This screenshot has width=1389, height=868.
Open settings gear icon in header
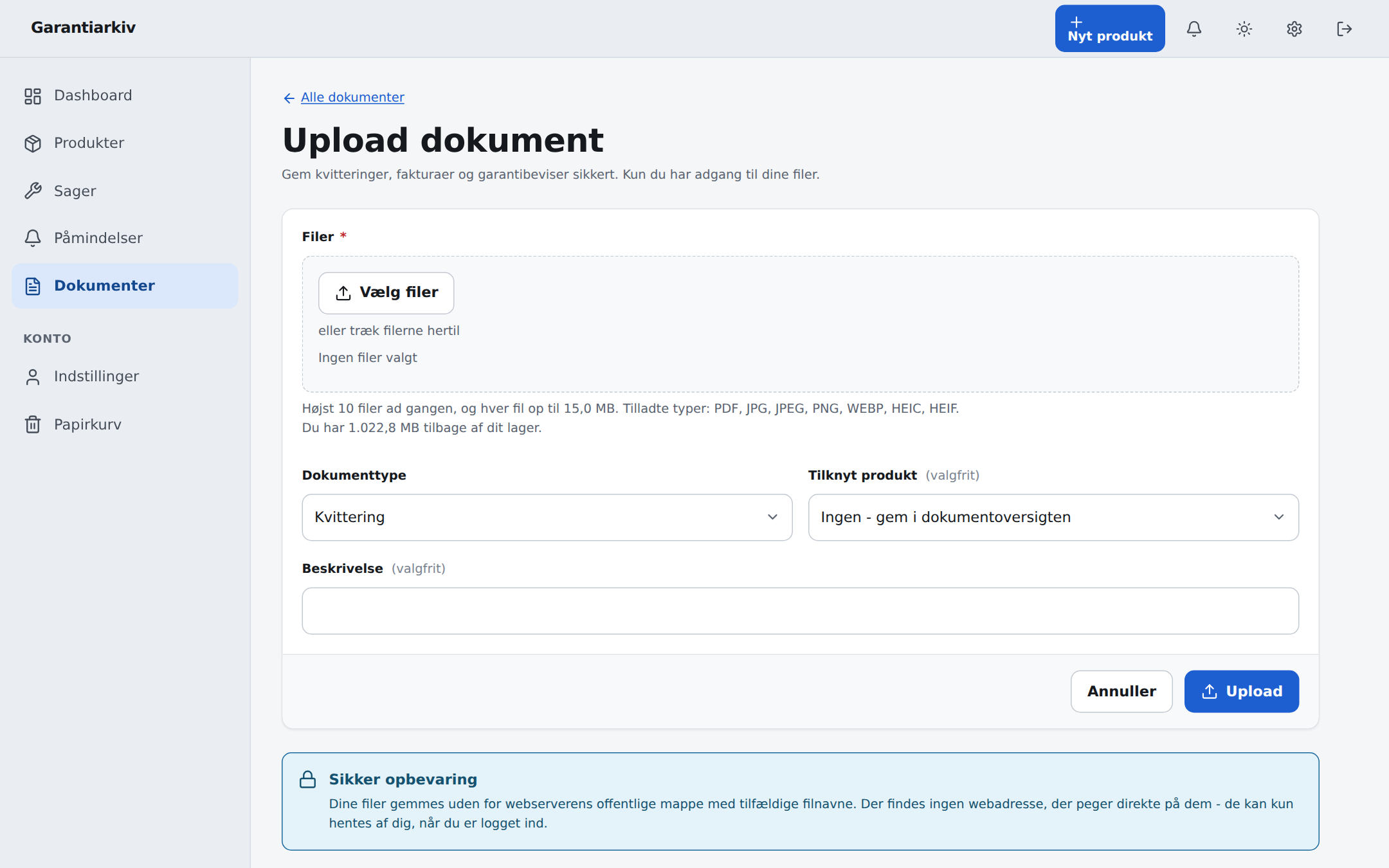coord(1294,29)
